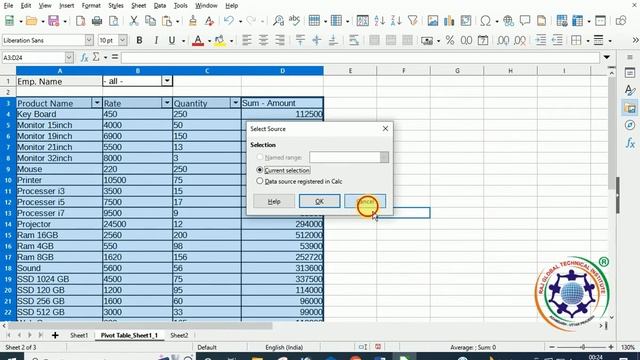This screenshot has height=360, width=640.
Task: Toggle the AutoFilter funnel icon
Action: coord(413,21)
